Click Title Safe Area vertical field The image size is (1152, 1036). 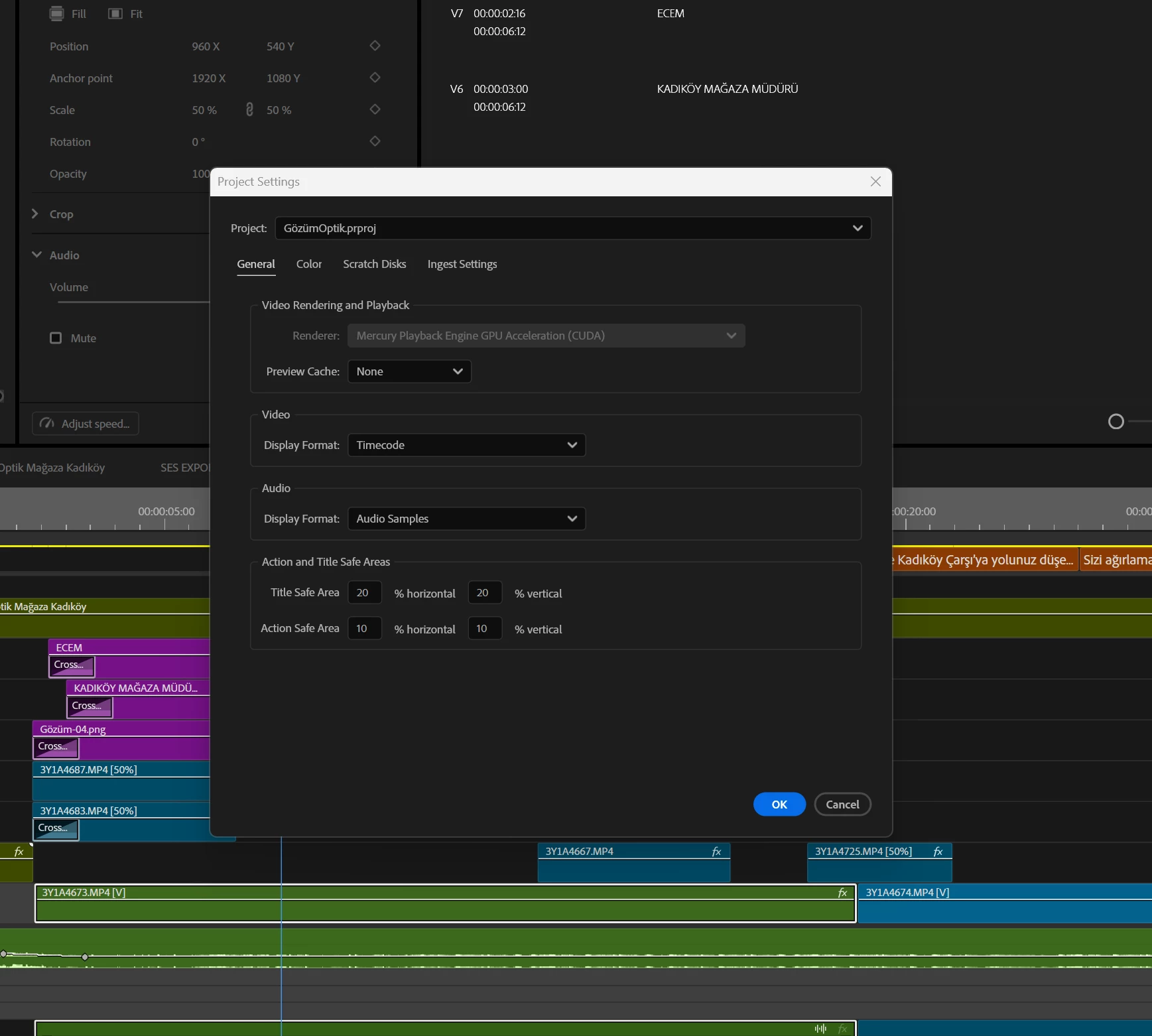click(485, 592)
